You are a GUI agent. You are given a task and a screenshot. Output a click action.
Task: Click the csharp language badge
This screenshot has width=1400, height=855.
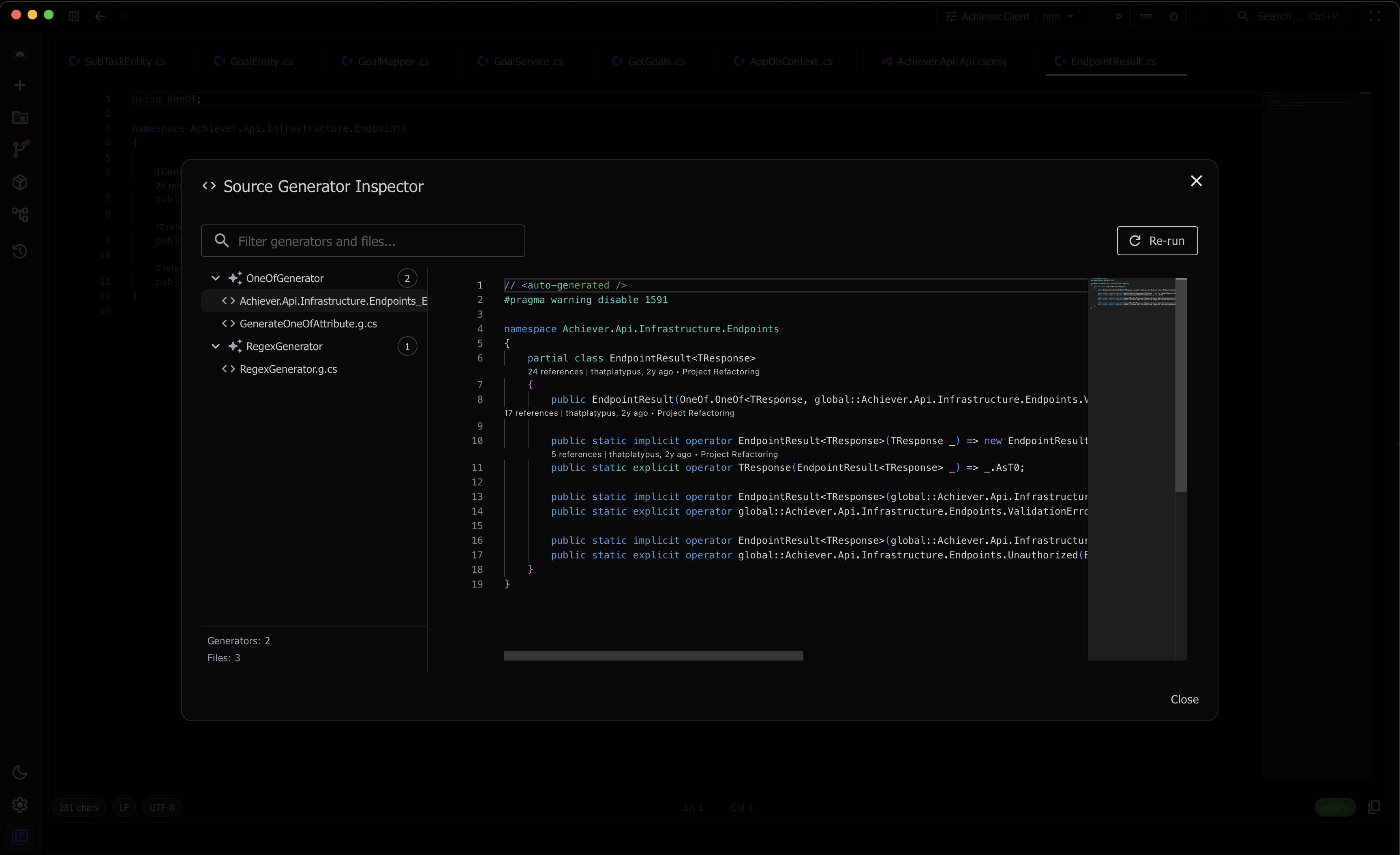(x=1335, y=807)
